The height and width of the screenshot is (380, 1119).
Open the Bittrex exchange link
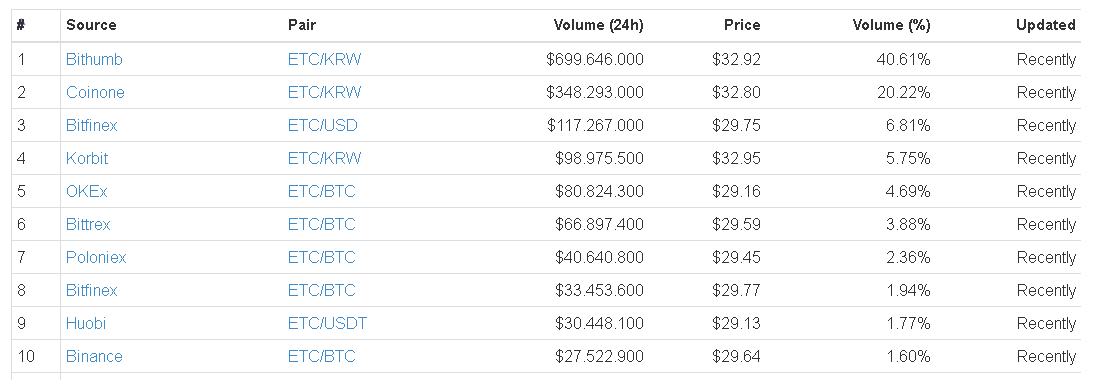coord(88,224)
